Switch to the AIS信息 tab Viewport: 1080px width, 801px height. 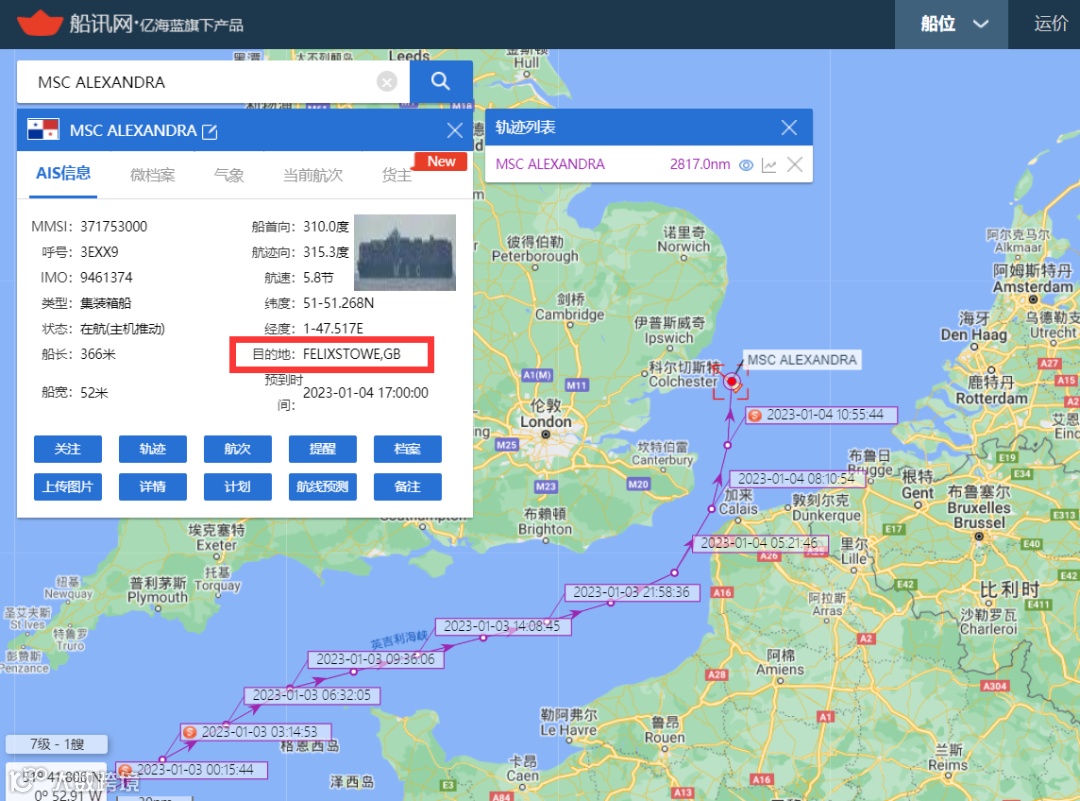click(x=63, y=174)
